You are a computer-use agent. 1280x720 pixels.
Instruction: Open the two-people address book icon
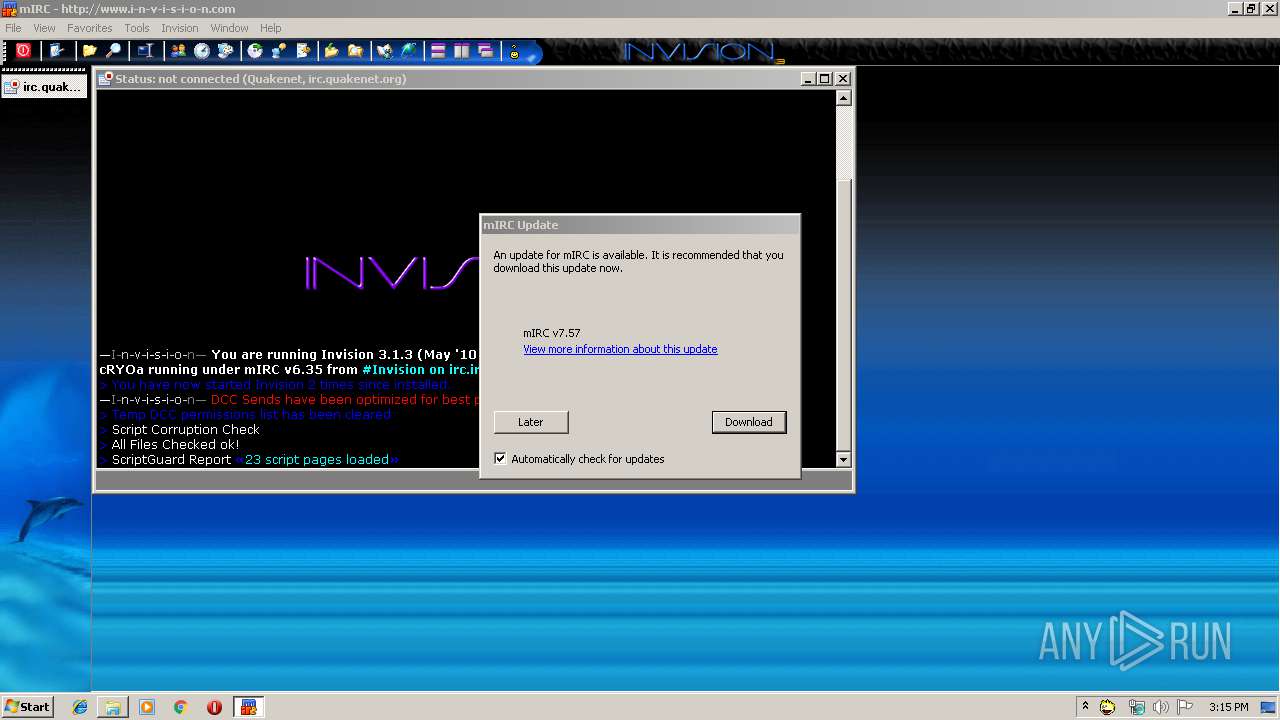tap(179, 51)
